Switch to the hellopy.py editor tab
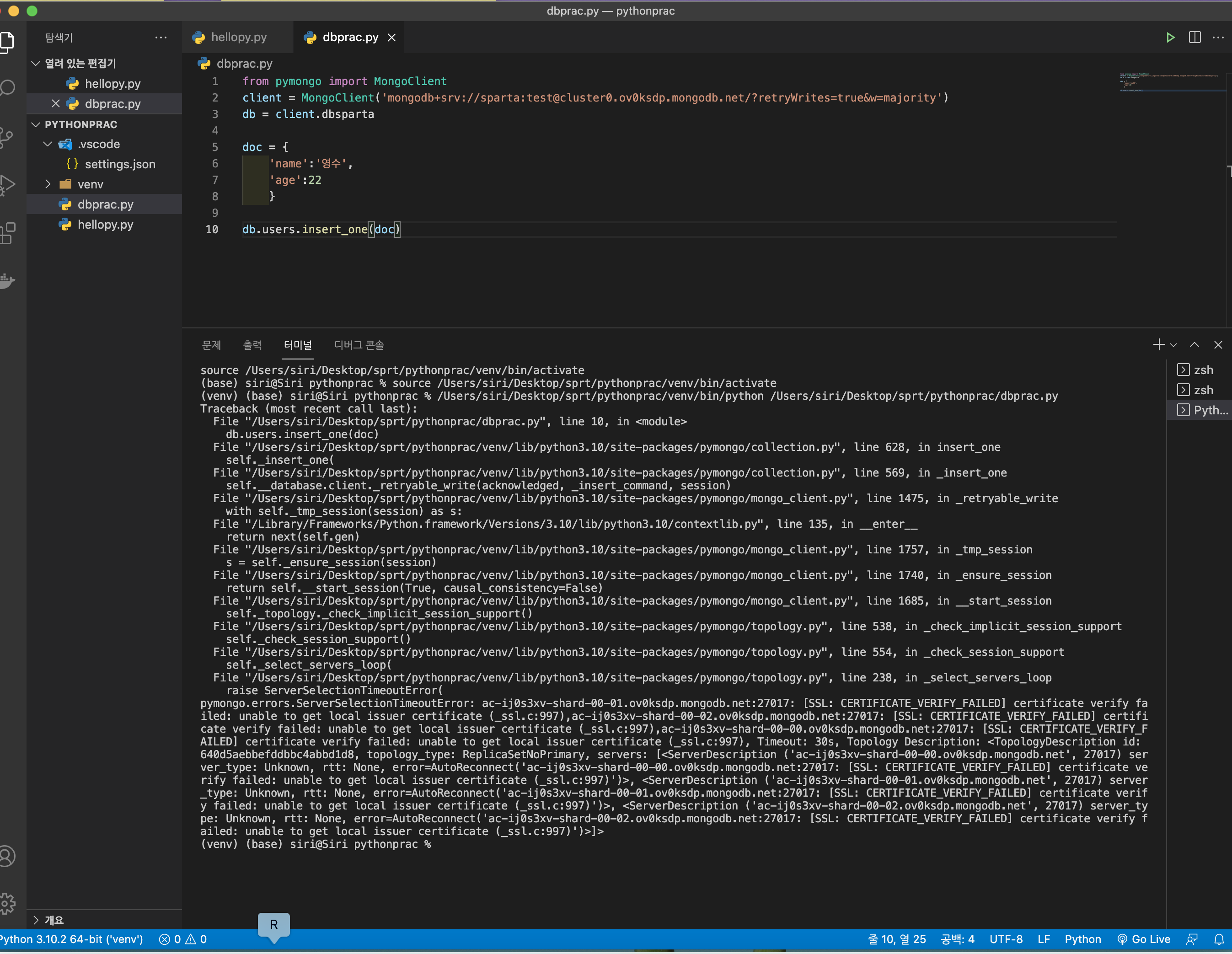Screen dimensions: 1232x954 coord(237,38)
